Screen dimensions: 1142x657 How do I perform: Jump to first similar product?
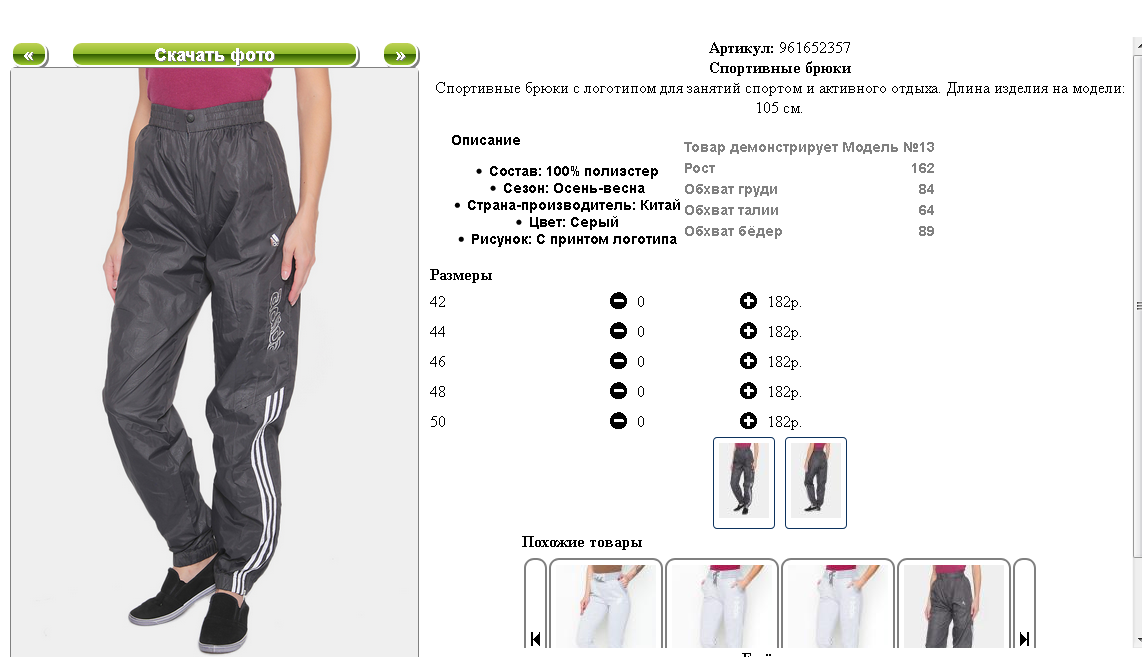[535, 604]
